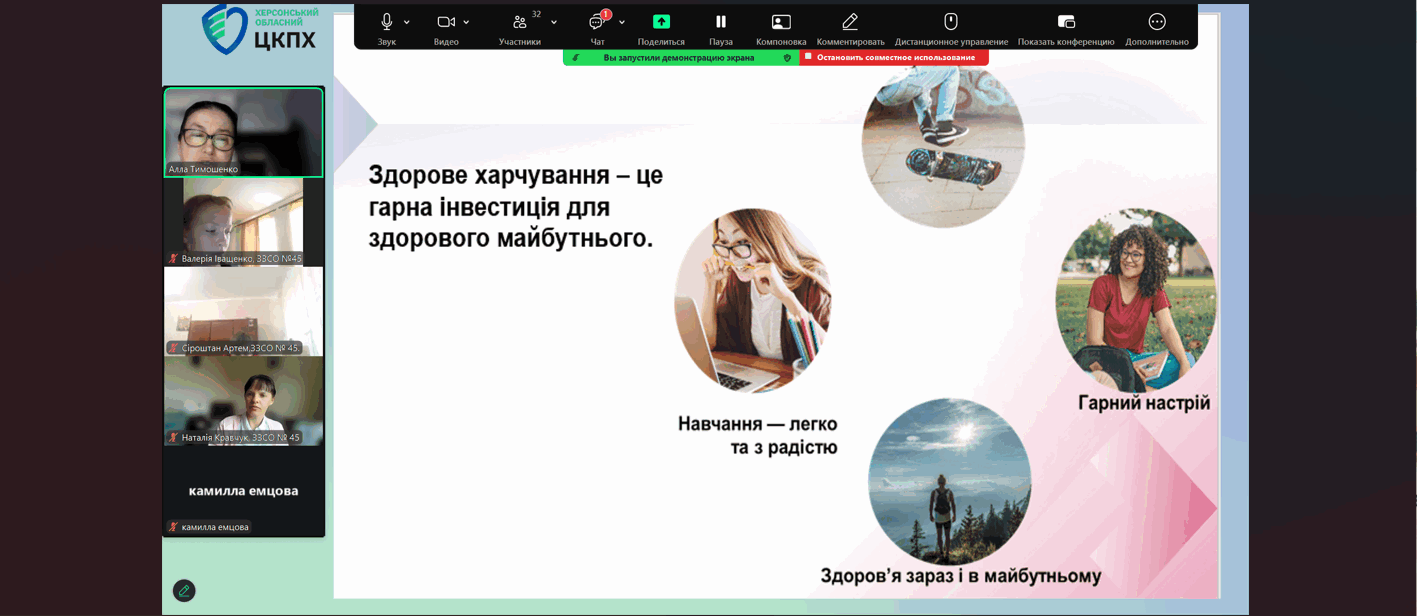1417x616 pixels.
Task: Expand the arrow next to Чат
Action: pyautogui.click(x=622, y=22)
